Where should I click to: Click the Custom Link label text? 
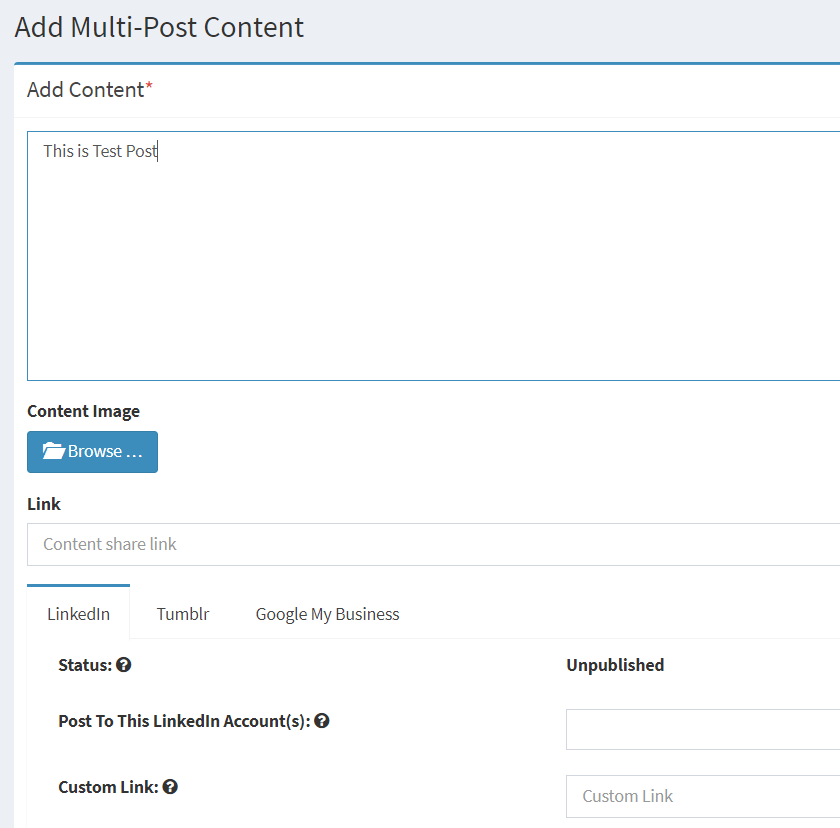[x=107, y=787]
